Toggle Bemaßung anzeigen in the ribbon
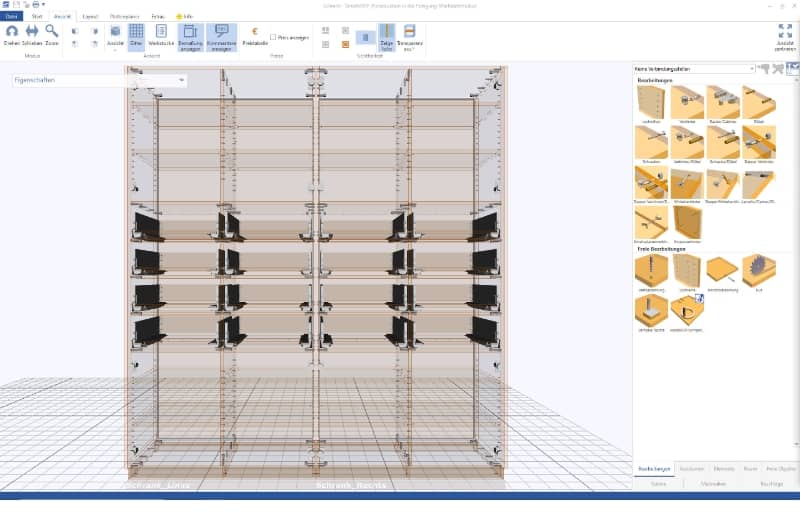Screen dimensions: 800x520 point(190,37)
